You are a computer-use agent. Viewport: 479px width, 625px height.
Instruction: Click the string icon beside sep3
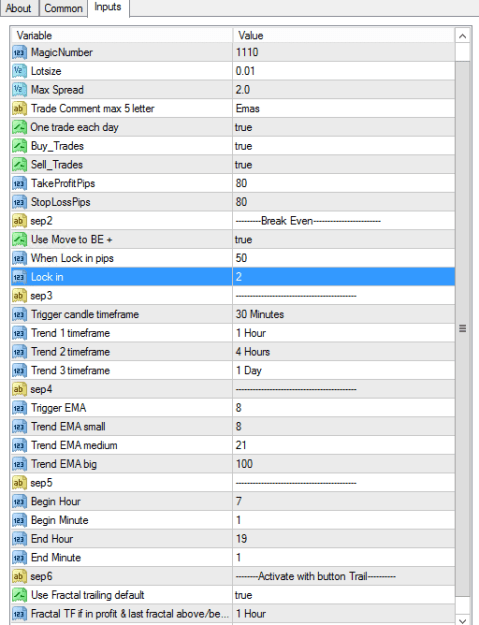(x=19, y=296)
